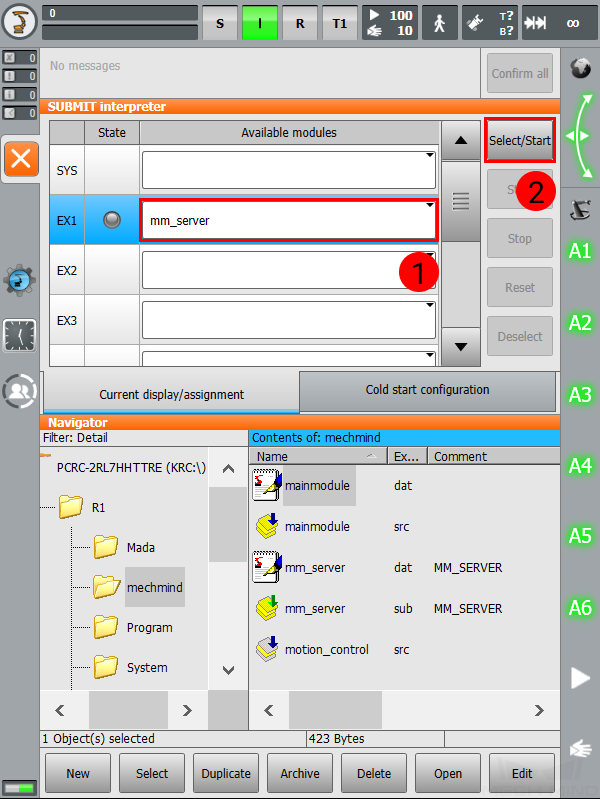The image size is (600, 799).
Task: Open the tool/base T? B? selection icon
Action: tap(489, 23)
